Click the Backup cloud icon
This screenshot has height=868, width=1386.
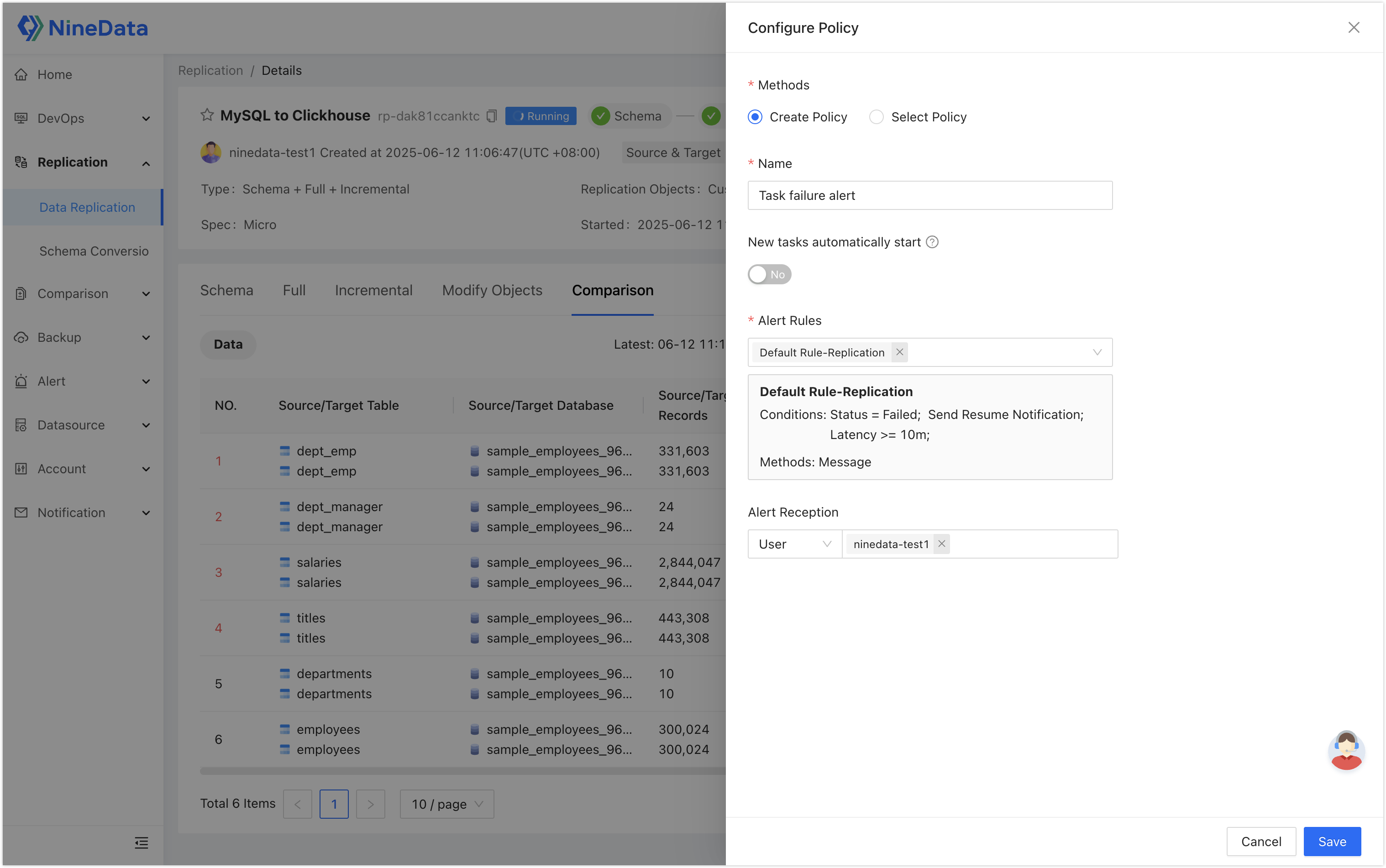click(x=21, y=338)
